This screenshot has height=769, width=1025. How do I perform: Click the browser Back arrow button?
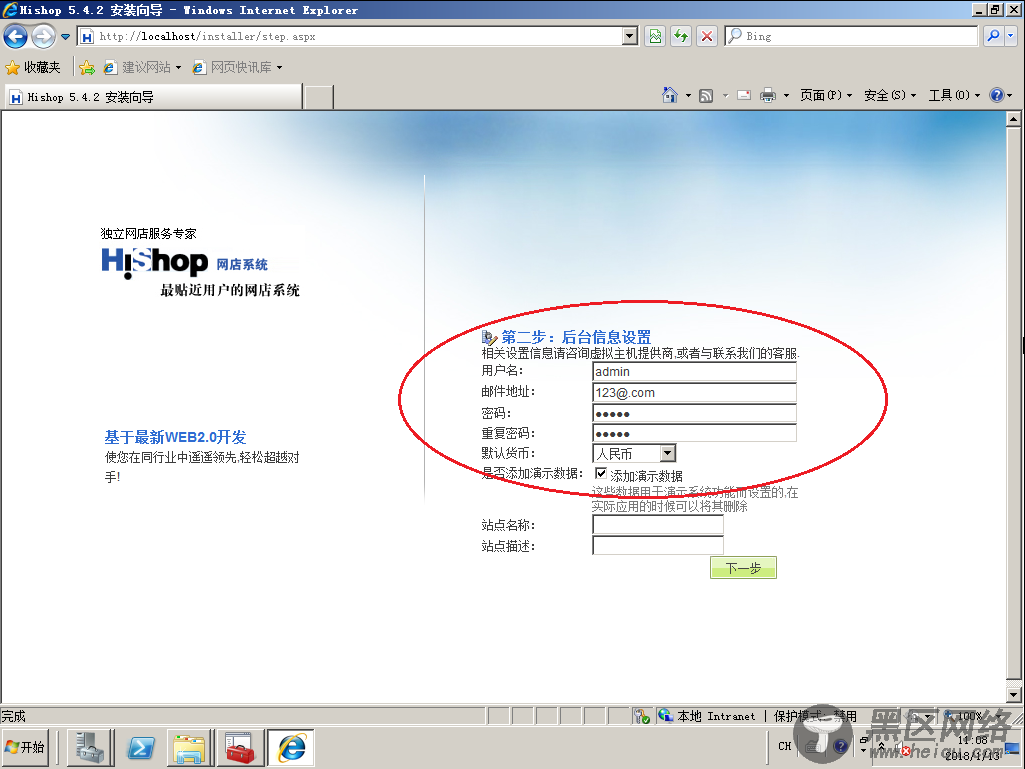coord(16,37)
